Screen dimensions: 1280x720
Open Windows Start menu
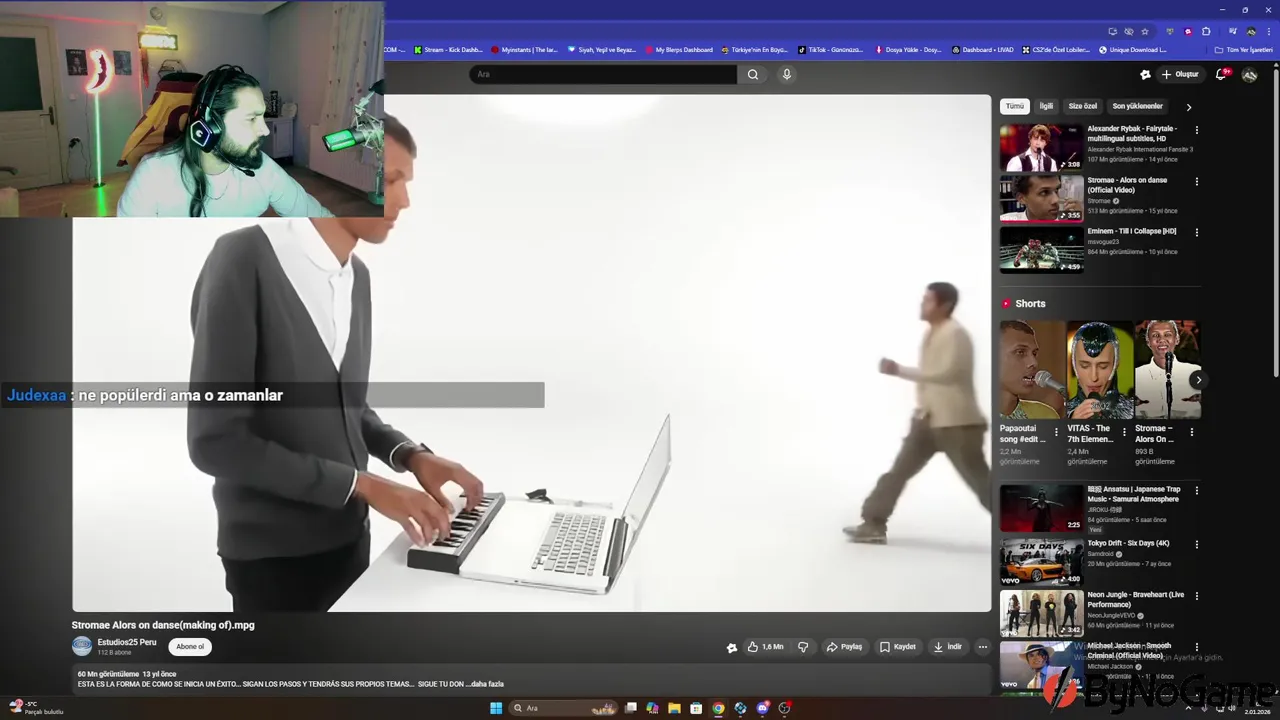point(496,708)
